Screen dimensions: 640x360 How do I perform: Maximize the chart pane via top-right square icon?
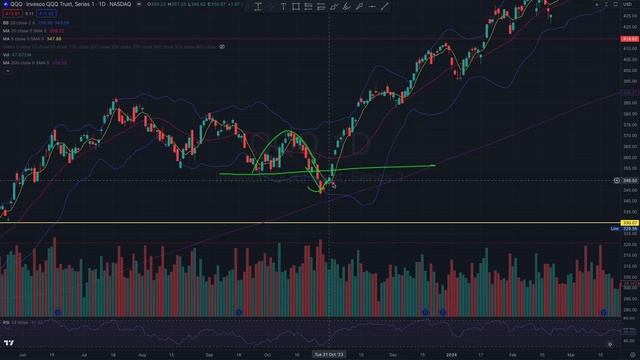coord(615,4)
